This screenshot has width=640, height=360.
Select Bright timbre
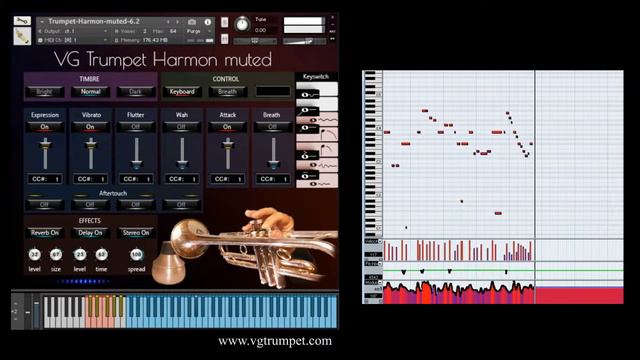coord(44,92)
